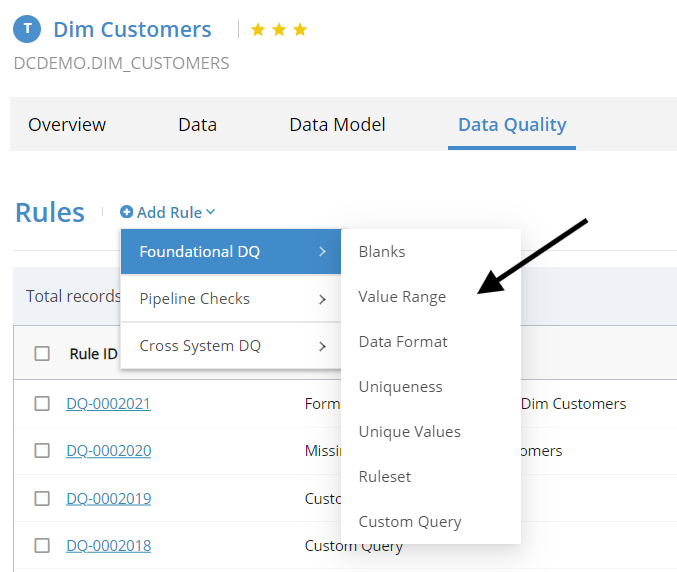Check the box for rule DQ-0002020

pyautogui.click(x=42, y=451)
